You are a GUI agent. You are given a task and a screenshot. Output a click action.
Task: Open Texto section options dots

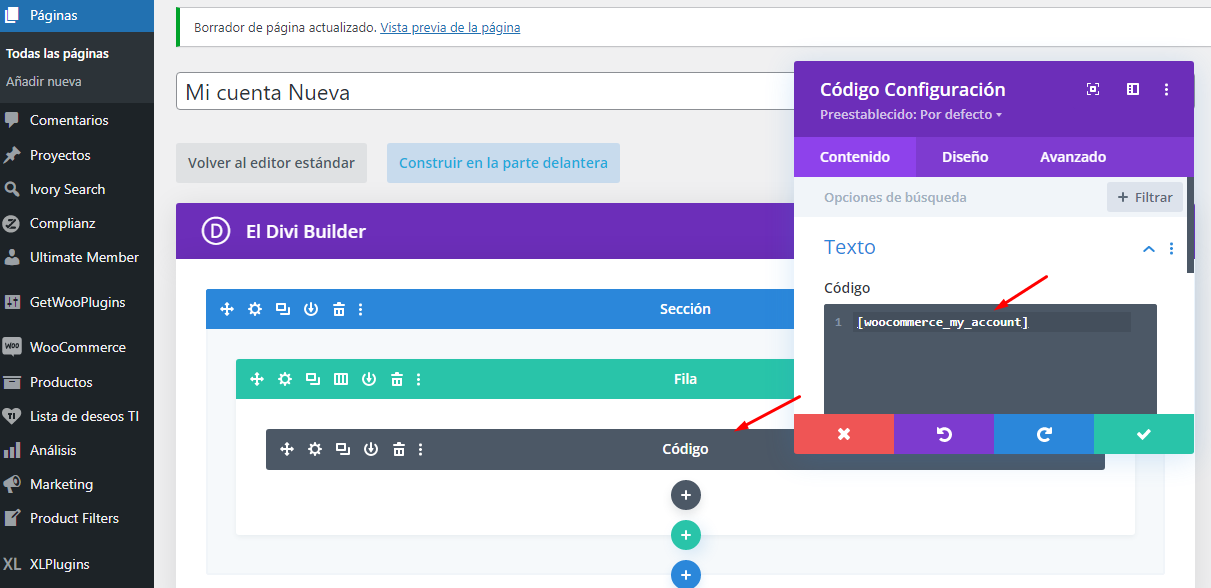click(x=1172, y=248)
